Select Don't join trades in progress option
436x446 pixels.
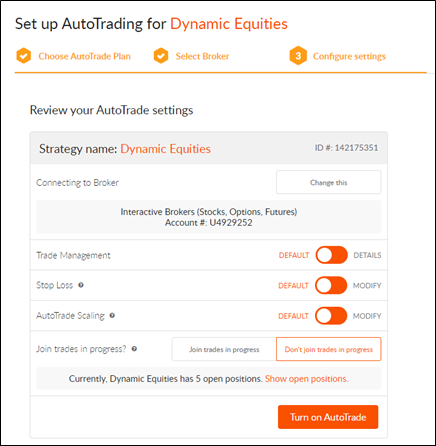tap(329, 349)
